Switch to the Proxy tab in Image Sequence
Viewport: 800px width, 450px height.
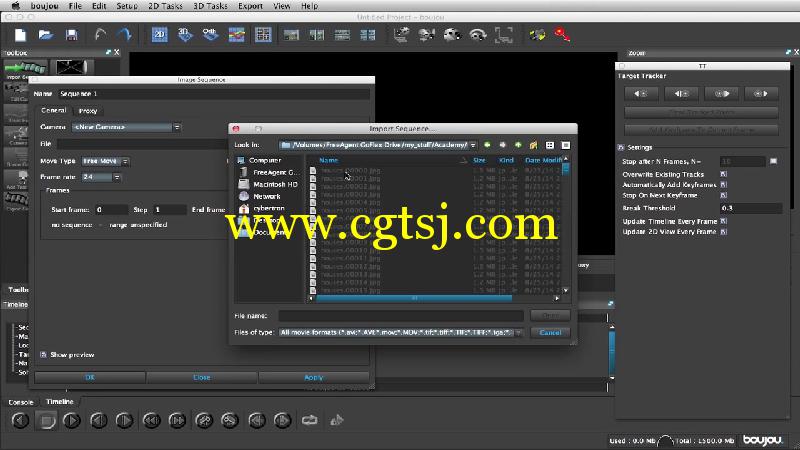tap(88, 111)
